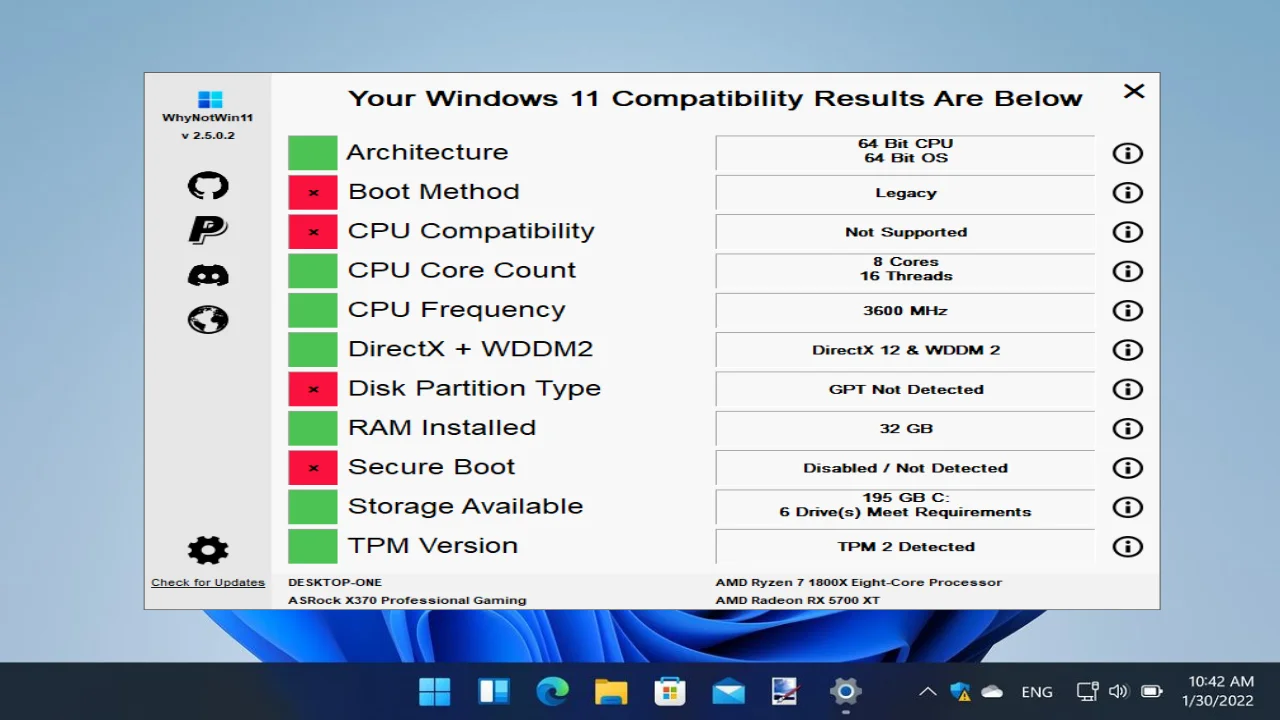This screenshot has width=1280, height=720.
Task: Show info for Disk Partition Type row
Action: click(1127, 389)
